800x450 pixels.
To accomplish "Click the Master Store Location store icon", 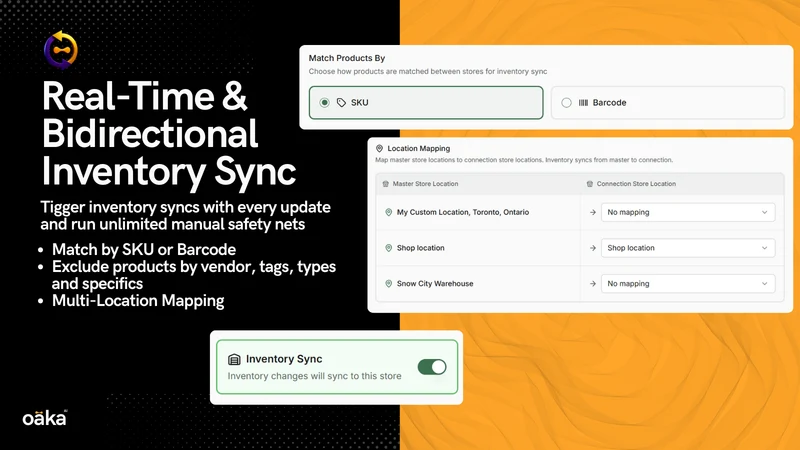I will click(386, 184).
